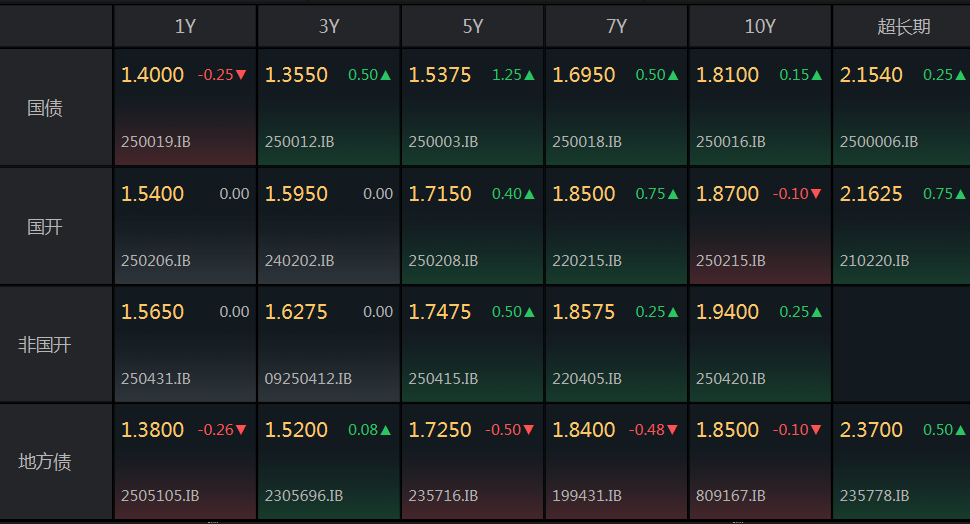Click the green up arrow in 国债 超长期 cell
Screen dimensions: 970x524
961,75
